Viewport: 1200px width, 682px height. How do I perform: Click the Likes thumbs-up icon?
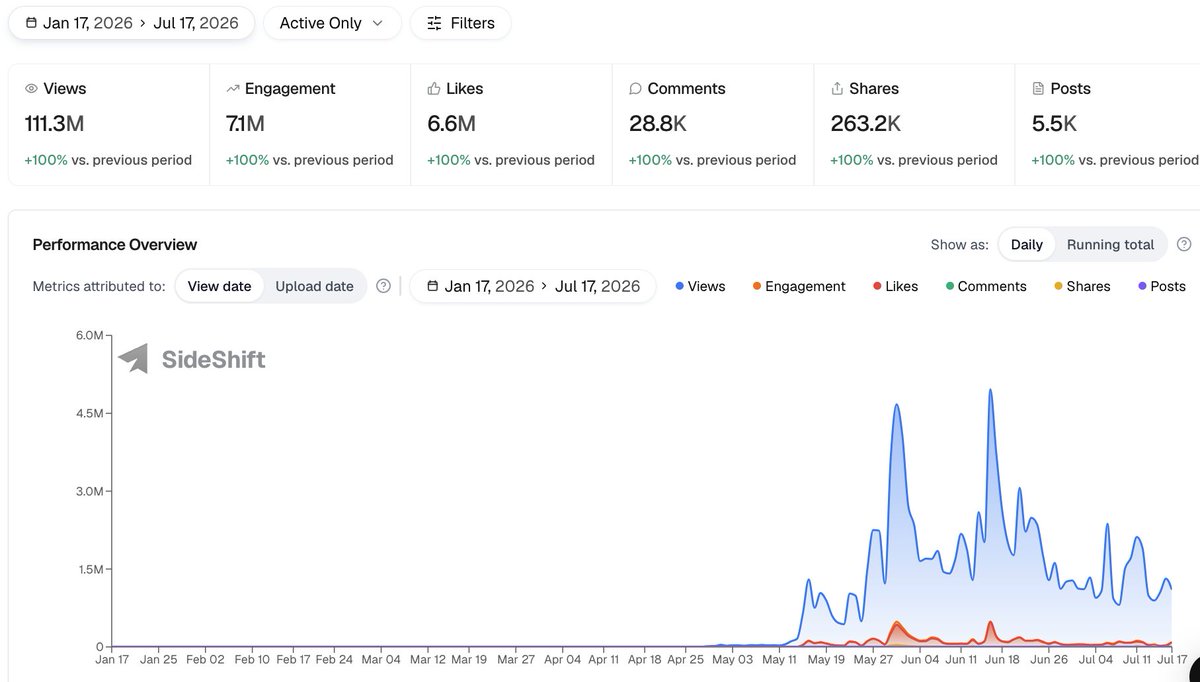(x=434, y=89)
